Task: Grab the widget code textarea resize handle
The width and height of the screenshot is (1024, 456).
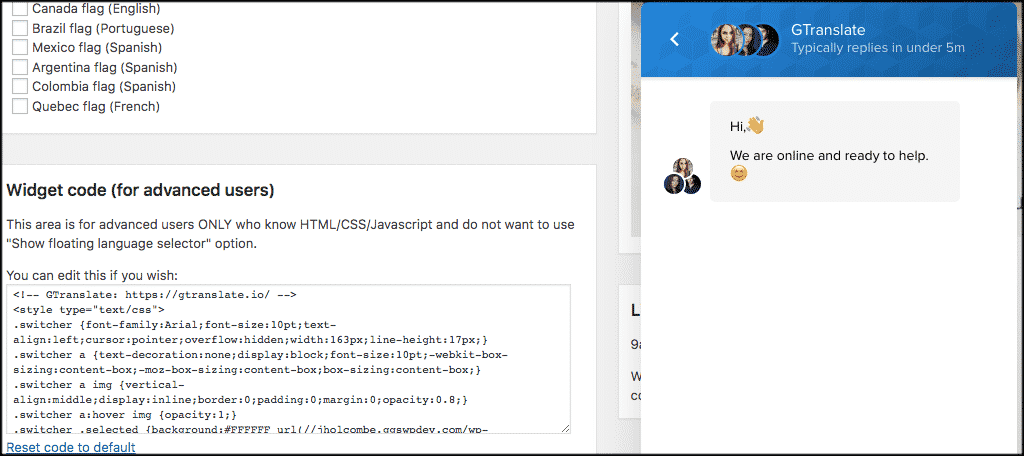Action: pyautogui.click(x=565, y=428)
